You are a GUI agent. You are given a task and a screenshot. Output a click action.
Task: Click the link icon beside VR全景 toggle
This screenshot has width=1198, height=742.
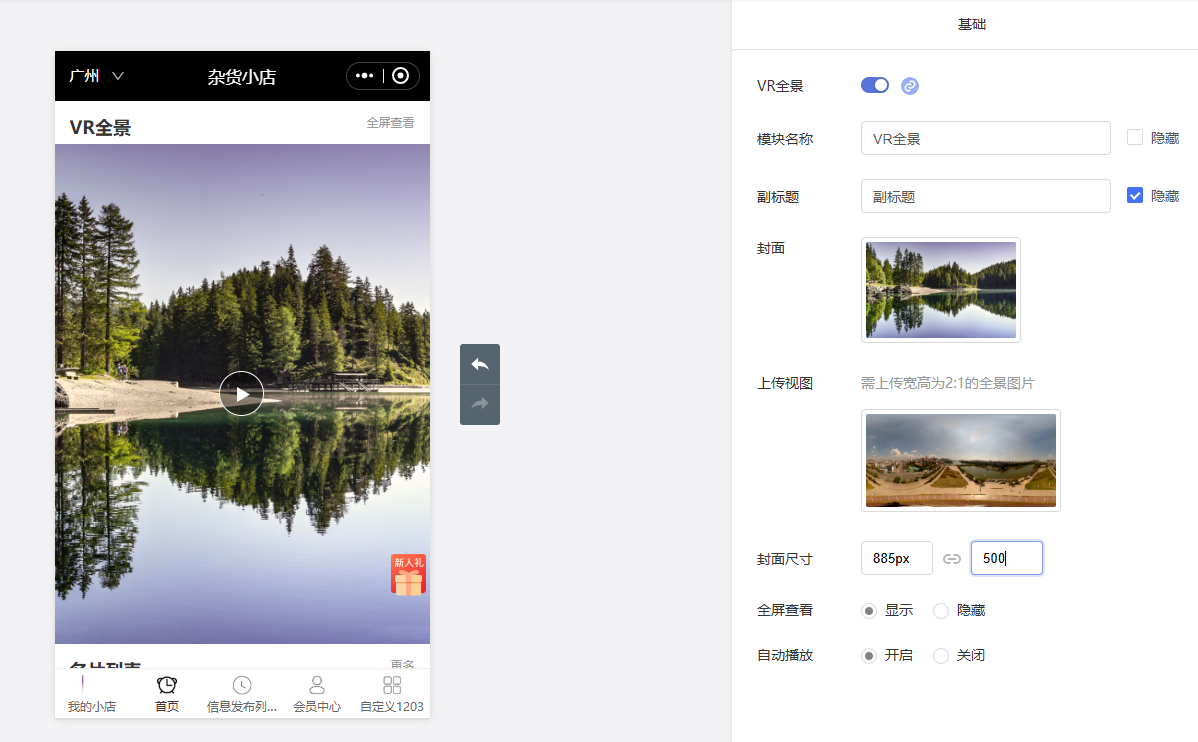909,86
